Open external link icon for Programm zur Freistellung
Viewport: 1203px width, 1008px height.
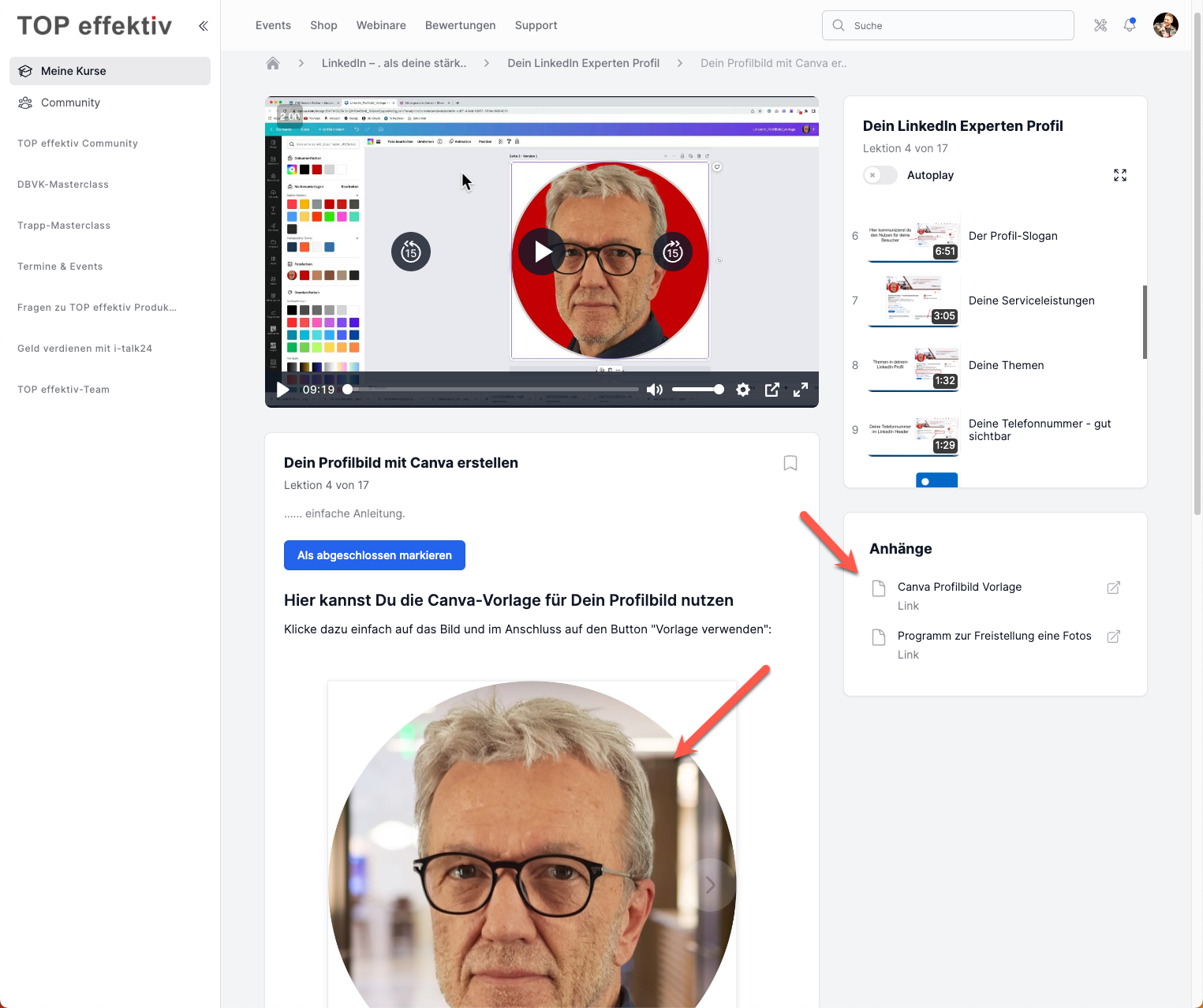click(x=1114, y=637)
